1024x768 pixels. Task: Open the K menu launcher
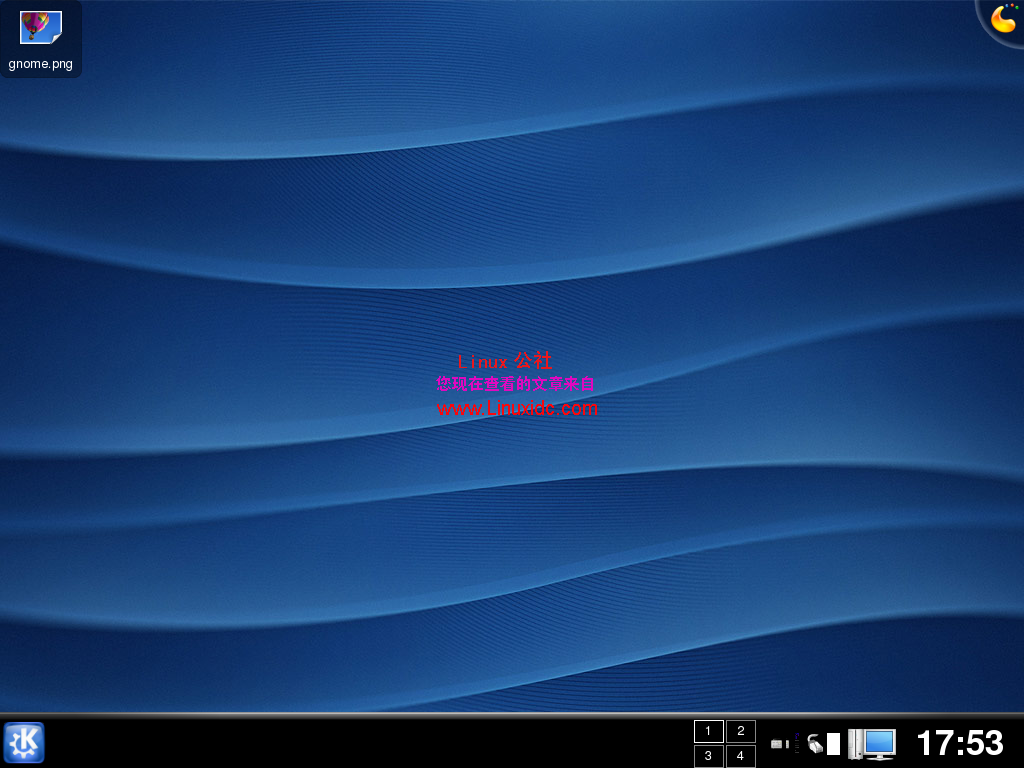24,743
